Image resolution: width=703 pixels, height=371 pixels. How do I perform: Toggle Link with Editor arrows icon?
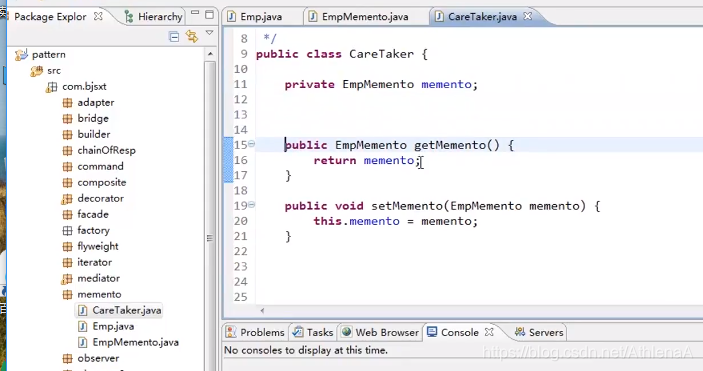[x=192, y=36]
